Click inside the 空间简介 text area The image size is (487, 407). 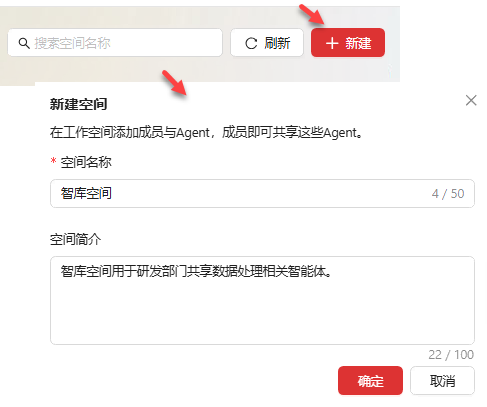262,300
